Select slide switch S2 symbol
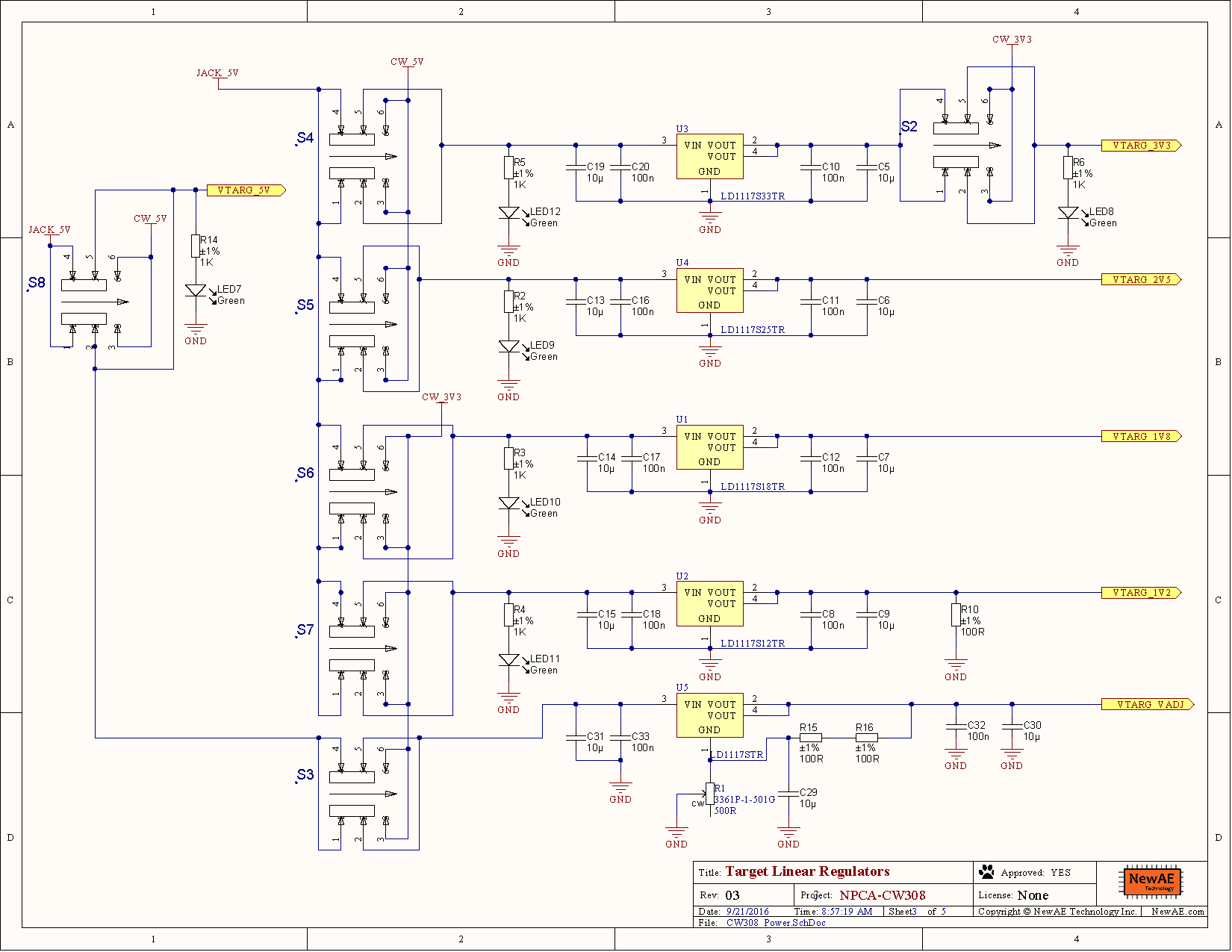Image resolution: width=1232 pixels, height=952 pixels. (x=968, y=146)
